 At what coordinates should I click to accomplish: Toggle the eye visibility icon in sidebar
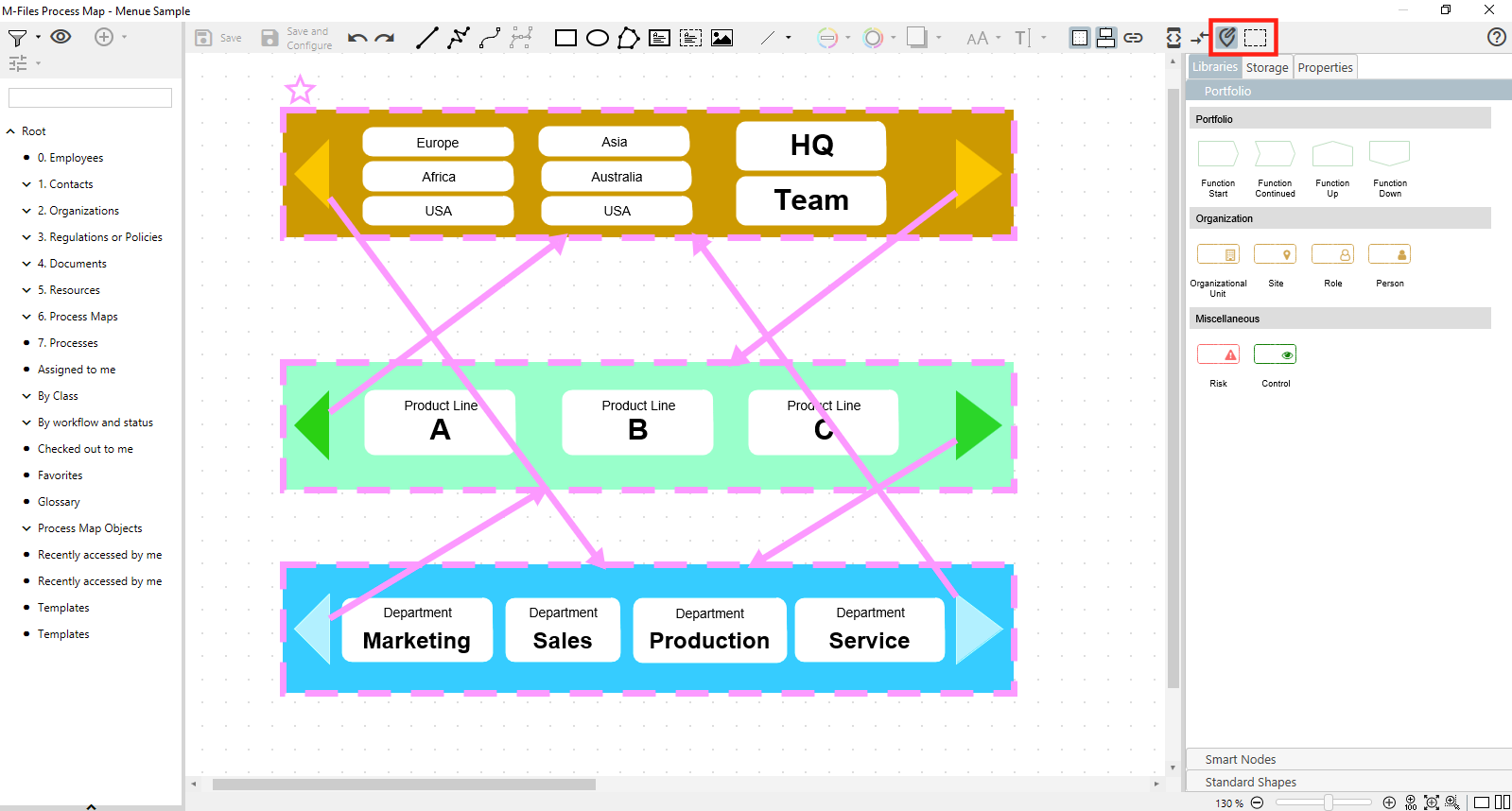61,37
